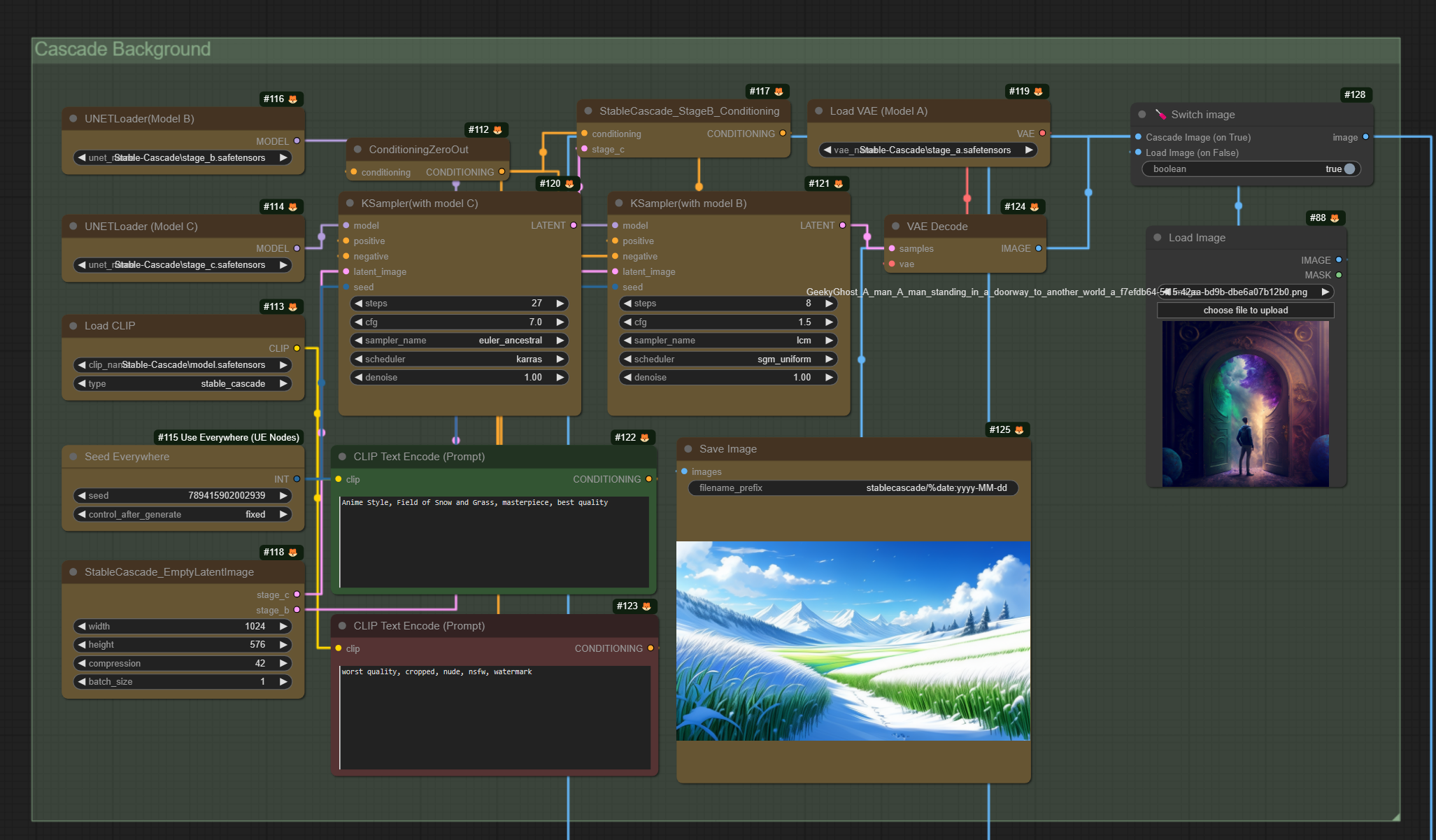This screenshot has height=840, width=1436.
Task: Click the Load Image MASK output dot
Action: pyautogui.click(x=1339, y=276)
